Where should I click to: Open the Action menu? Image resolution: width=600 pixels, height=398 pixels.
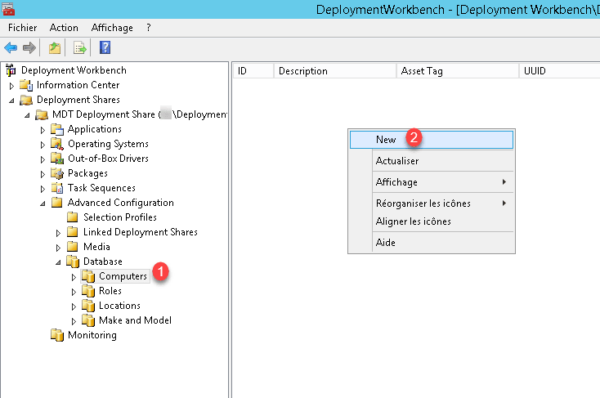click(x=64, y=28)
